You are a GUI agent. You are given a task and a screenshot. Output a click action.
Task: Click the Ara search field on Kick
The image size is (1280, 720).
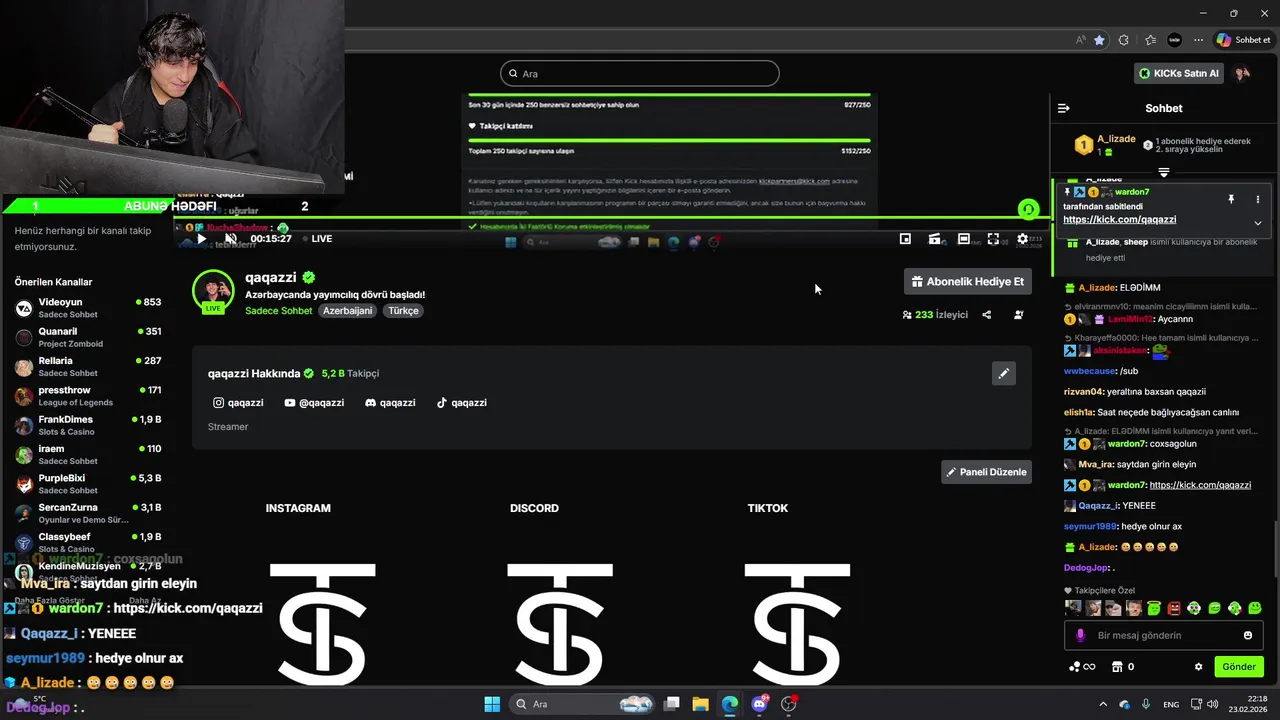pyautogui.click(x=640, y=74)
